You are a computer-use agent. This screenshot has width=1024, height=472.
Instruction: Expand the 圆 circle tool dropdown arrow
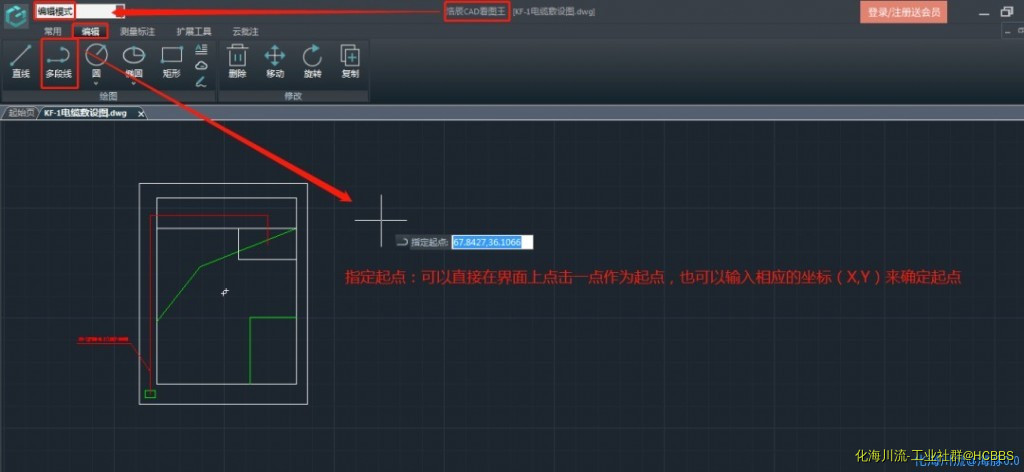(96, 84)
